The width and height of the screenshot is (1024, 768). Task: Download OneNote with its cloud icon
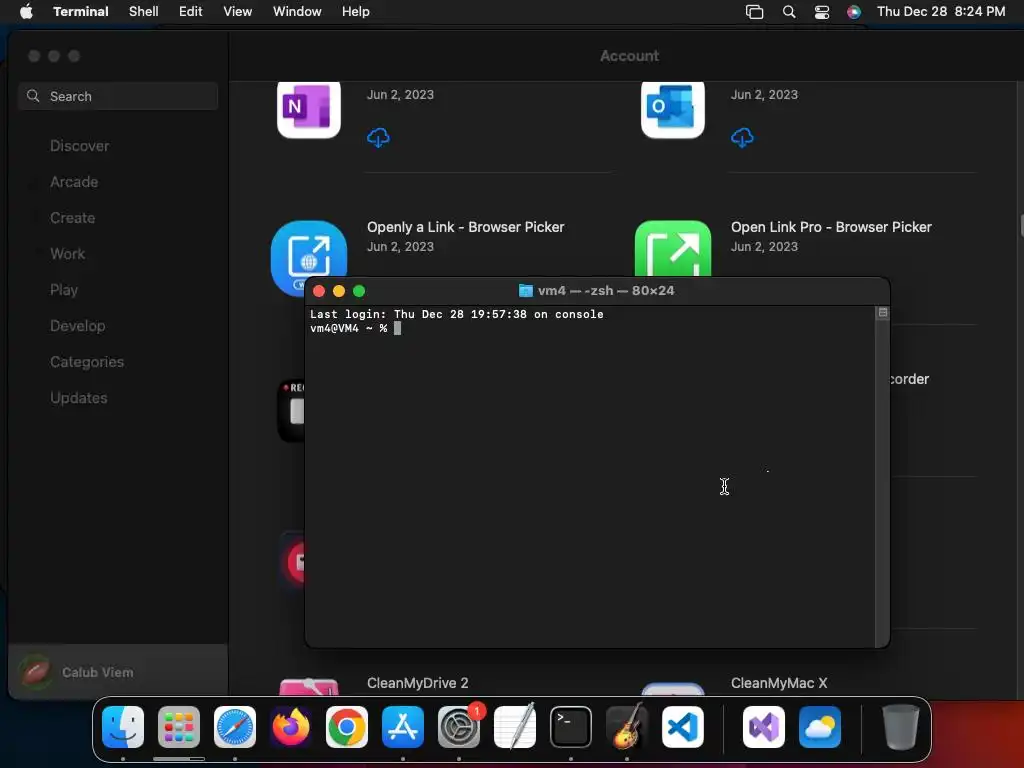pos(378,137)
